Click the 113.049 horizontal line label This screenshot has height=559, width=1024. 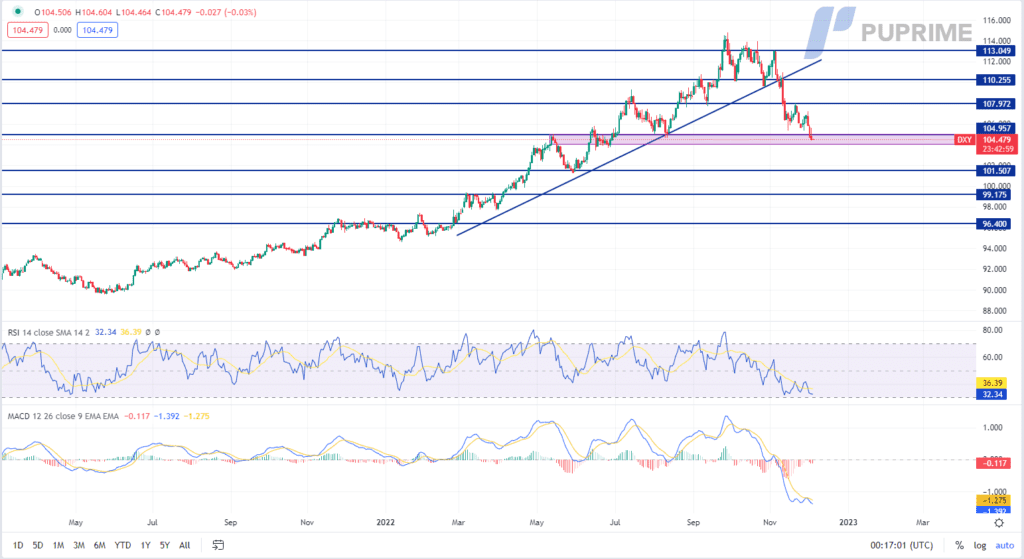996,51
